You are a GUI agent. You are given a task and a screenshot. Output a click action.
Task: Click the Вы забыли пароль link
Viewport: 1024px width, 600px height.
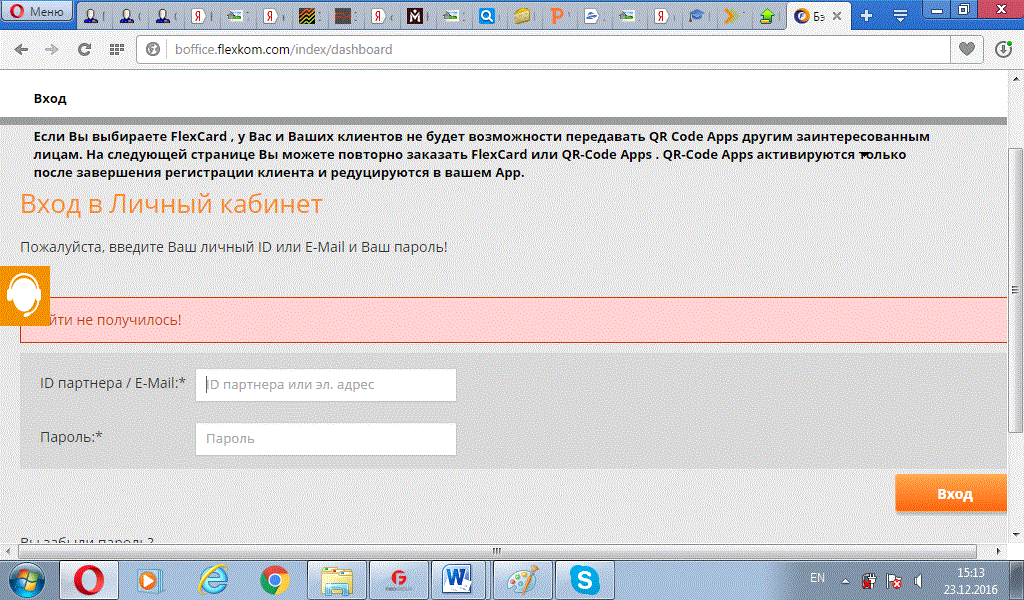pos(87,541)
